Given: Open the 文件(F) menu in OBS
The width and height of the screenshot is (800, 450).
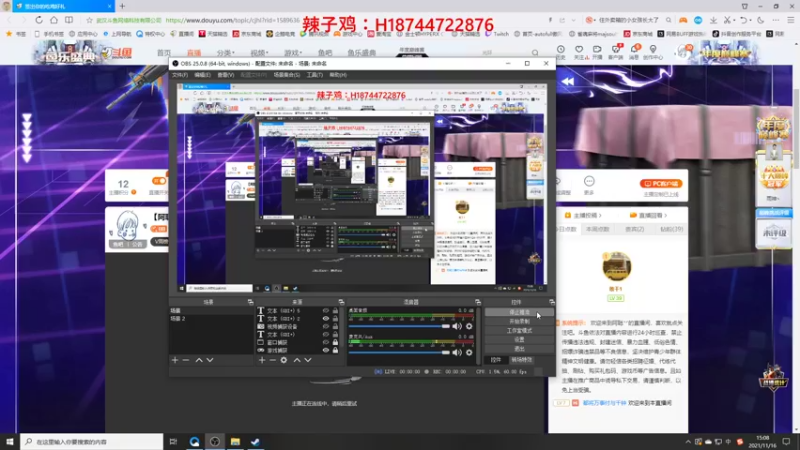Looking at the screenshot, I should click(x=180, y=75).
